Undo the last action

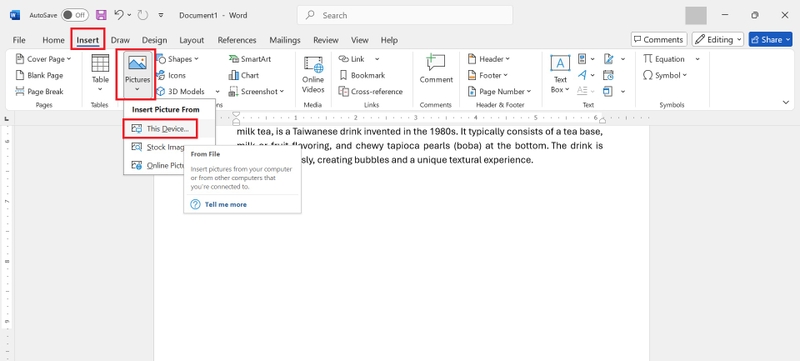[x=118, y=15]
